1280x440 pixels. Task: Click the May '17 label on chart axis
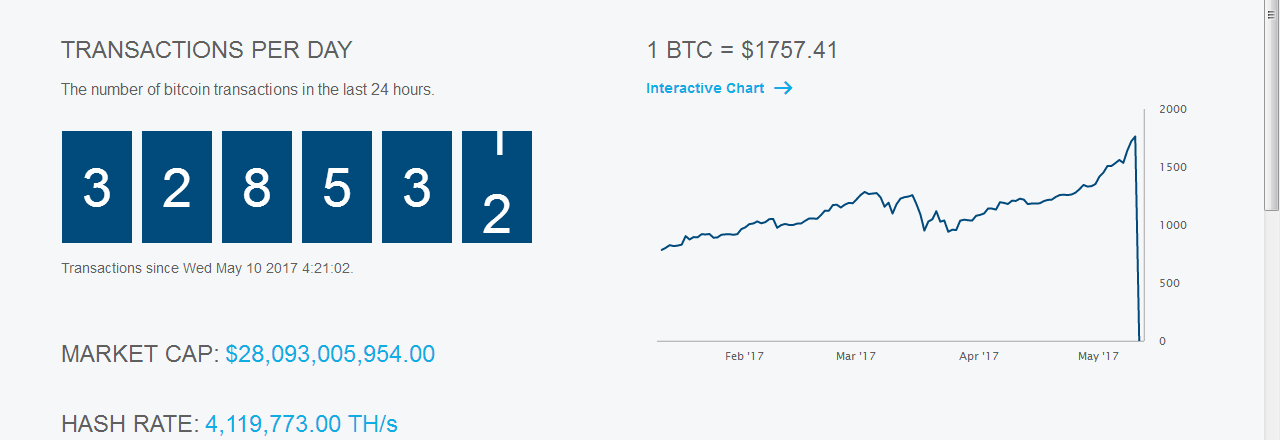point(1098,356)
